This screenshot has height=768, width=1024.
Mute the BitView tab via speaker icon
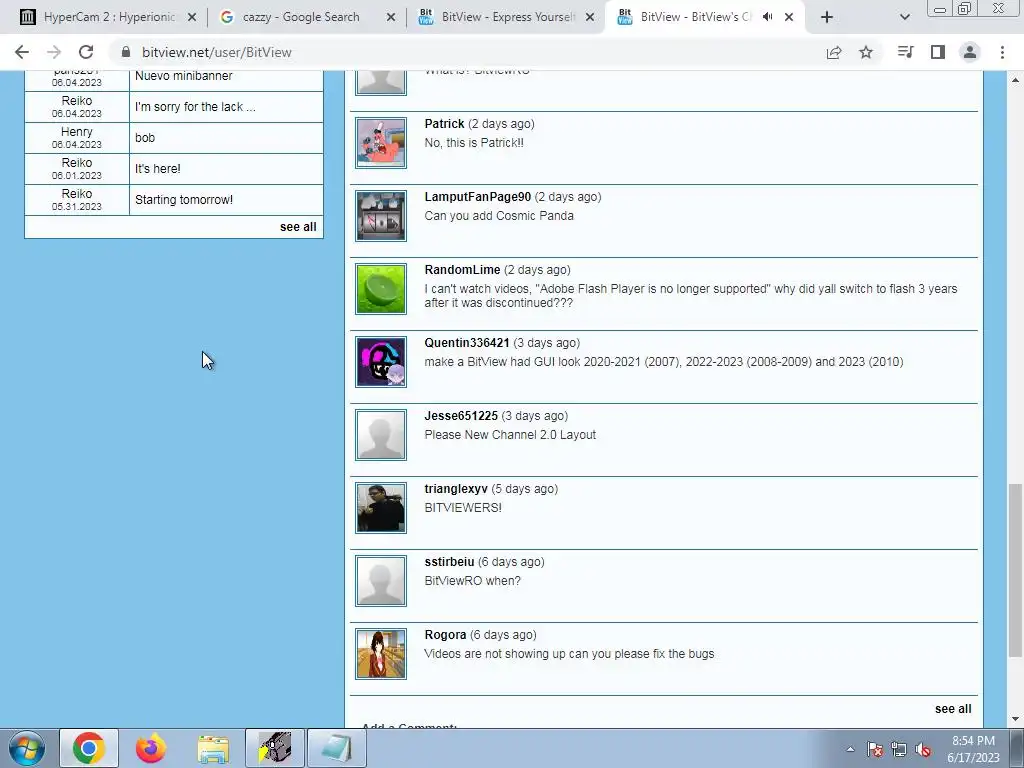pos(768,17)
